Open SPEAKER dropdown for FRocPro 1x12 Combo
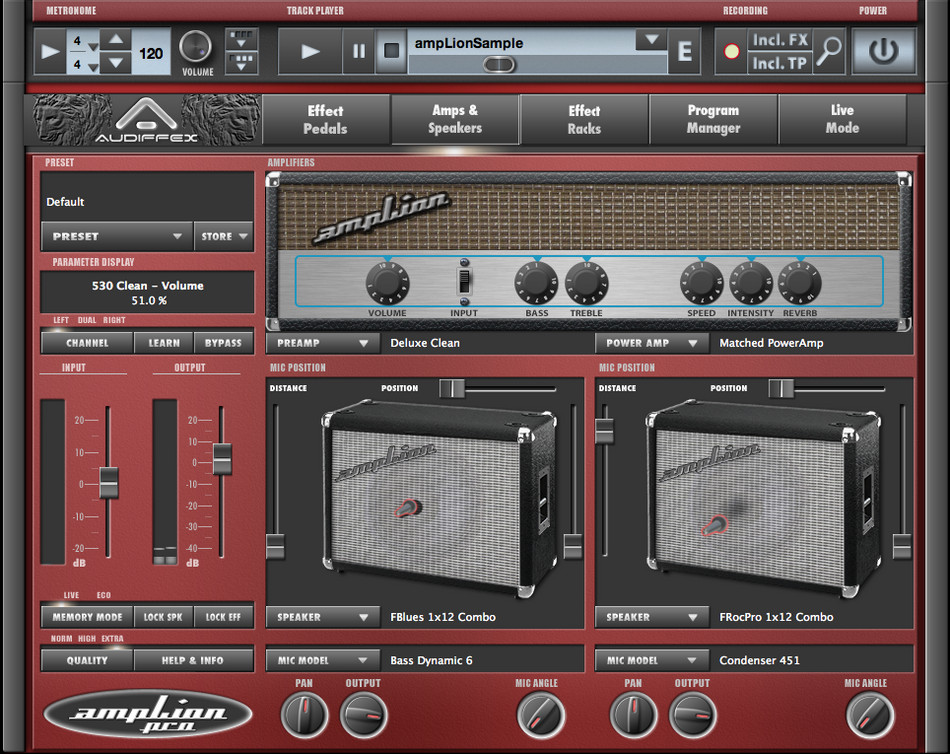 point(652,617)
